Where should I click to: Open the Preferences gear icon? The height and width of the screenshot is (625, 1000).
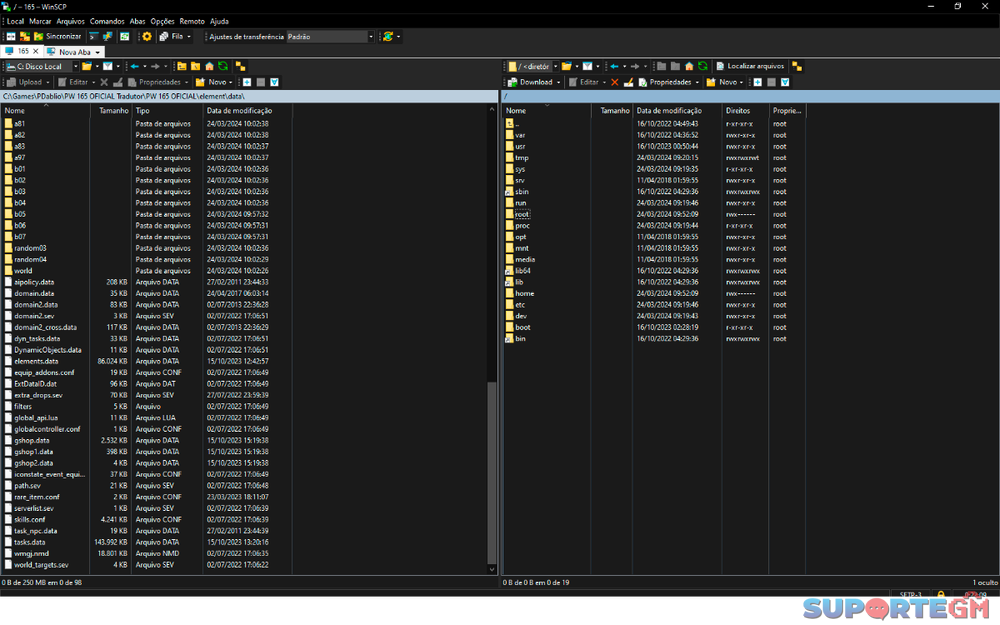pyautogui.click(x=147, y=36)
